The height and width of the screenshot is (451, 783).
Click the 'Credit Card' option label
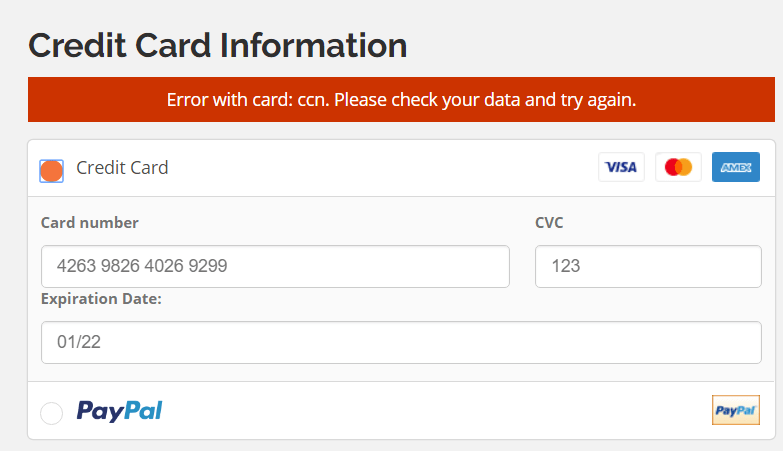click(x=122, y=168)
